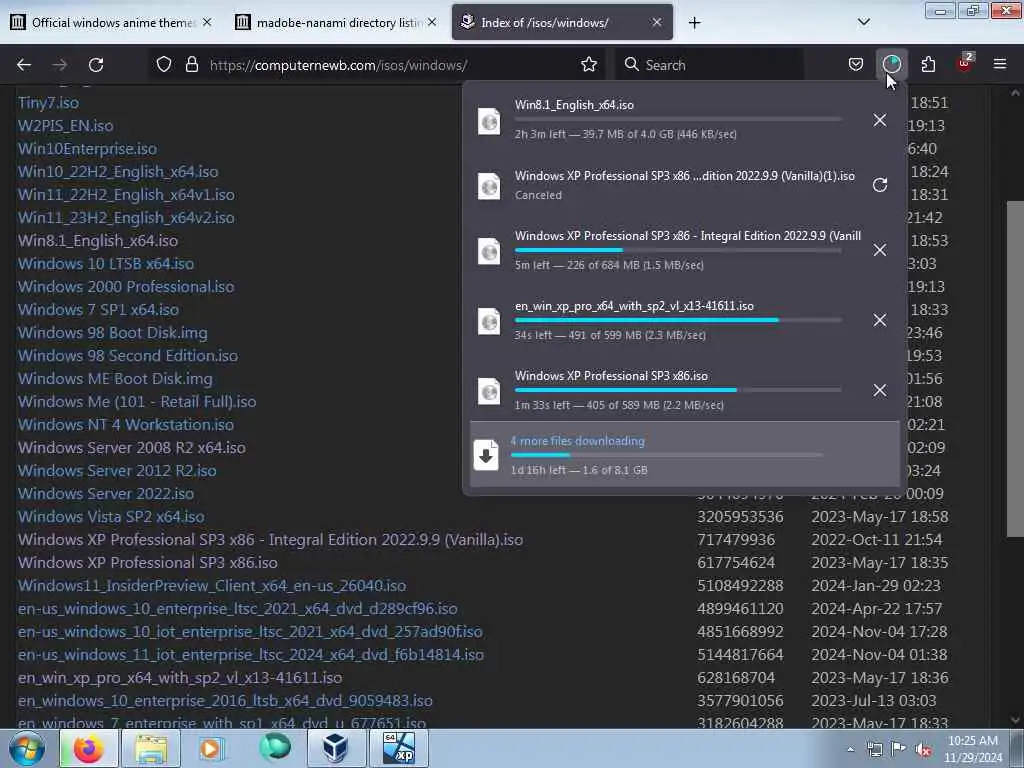This screenshot has height=768, width=1024.
Task: Click the overall 1.6 of 8.1 GB progress bar
Action: tap(667, 455)
